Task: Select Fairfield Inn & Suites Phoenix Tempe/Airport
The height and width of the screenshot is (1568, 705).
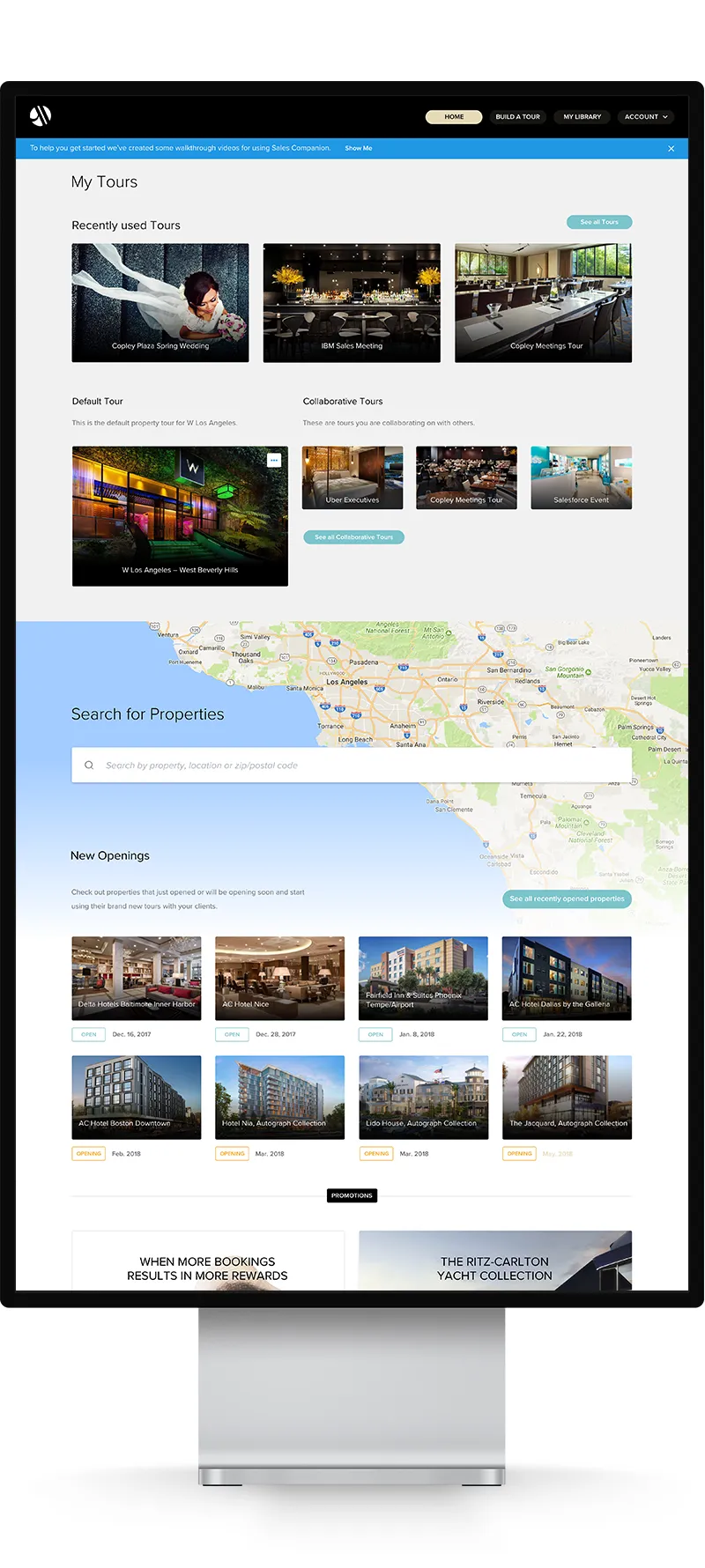Action: pyautogui.click(x=423, y=978)
